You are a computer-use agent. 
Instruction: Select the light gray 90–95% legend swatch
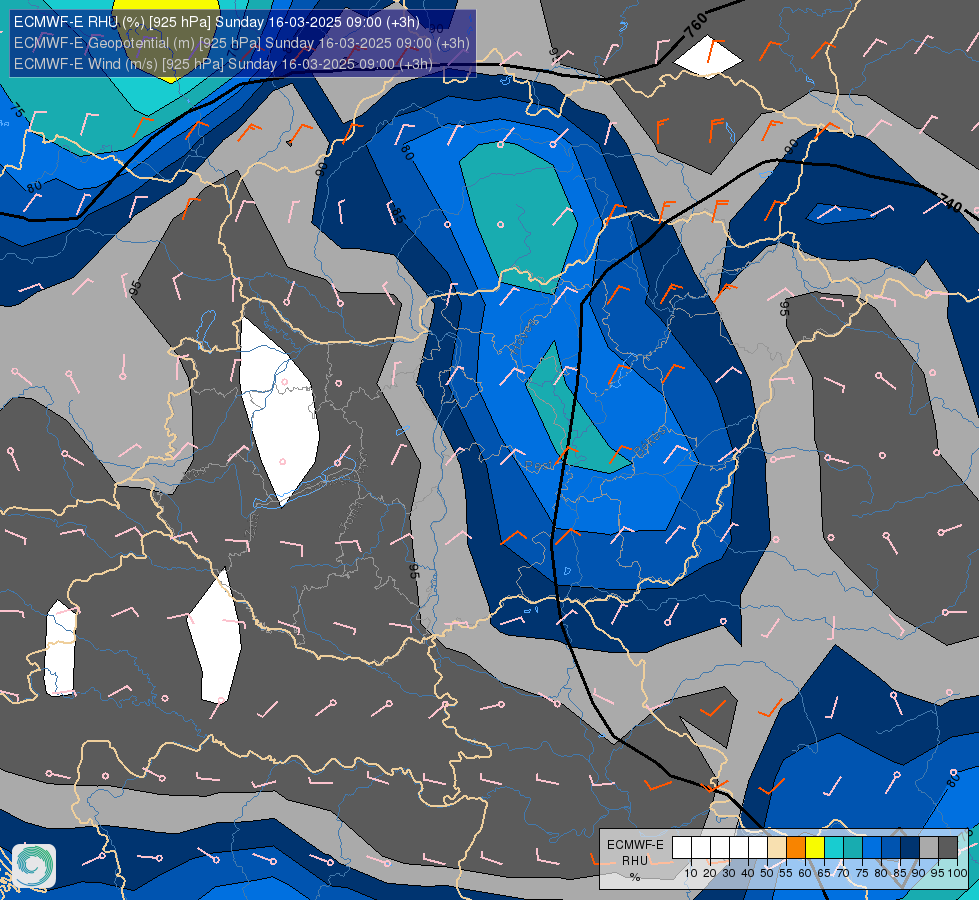pyautogui.click(x=929, y=848)
